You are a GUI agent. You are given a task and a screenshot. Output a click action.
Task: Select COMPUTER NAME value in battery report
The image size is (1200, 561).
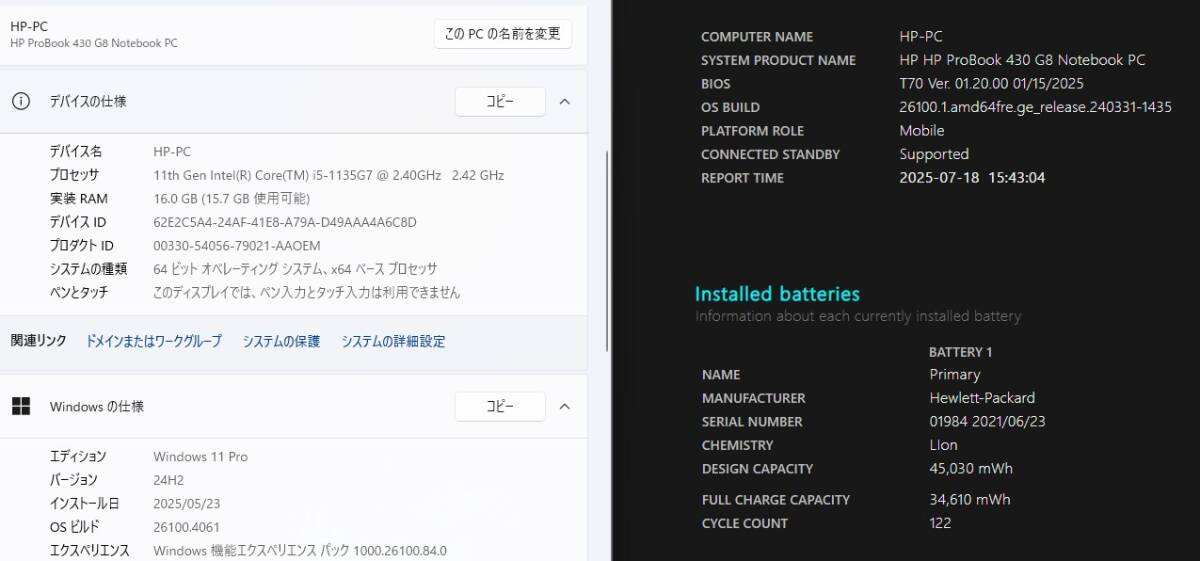(x=921, y=36)
